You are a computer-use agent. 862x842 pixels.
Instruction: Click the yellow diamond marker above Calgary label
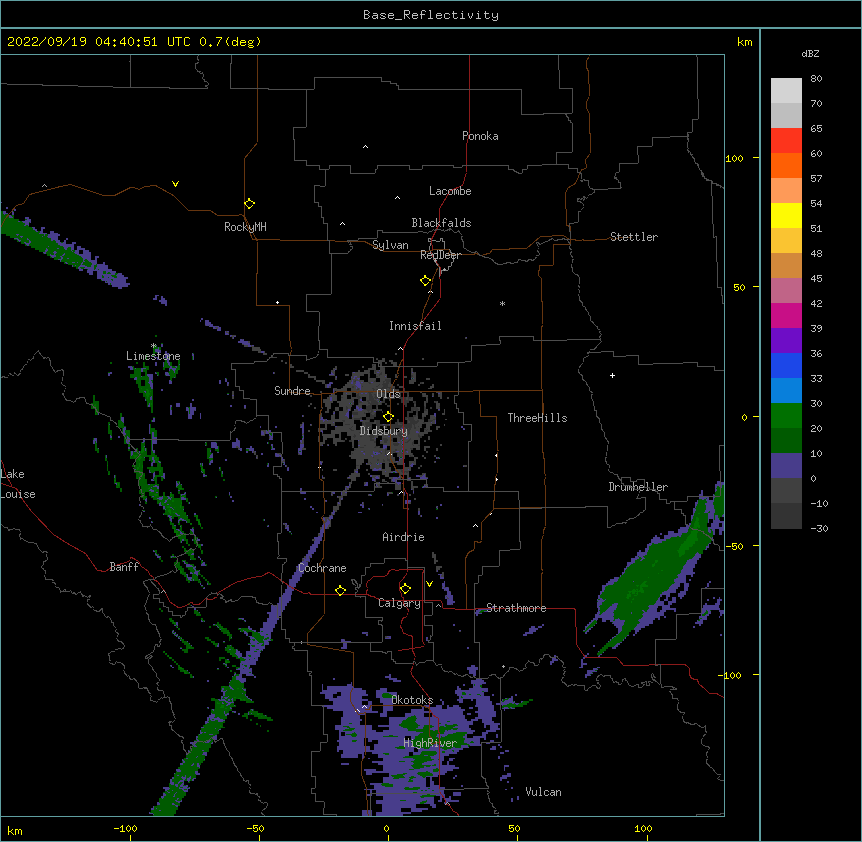point(405,589)
